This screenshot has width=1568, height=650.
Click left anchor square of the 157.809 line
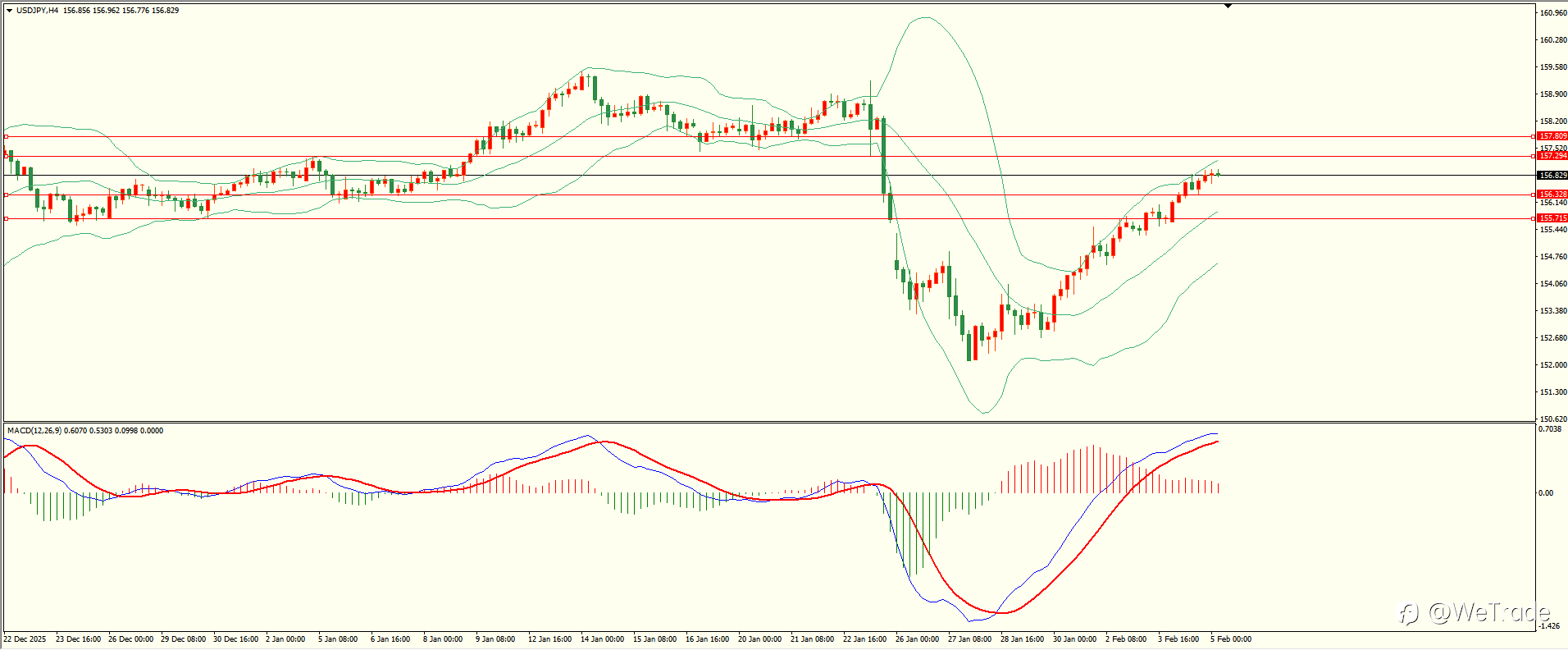coord(6,136)
